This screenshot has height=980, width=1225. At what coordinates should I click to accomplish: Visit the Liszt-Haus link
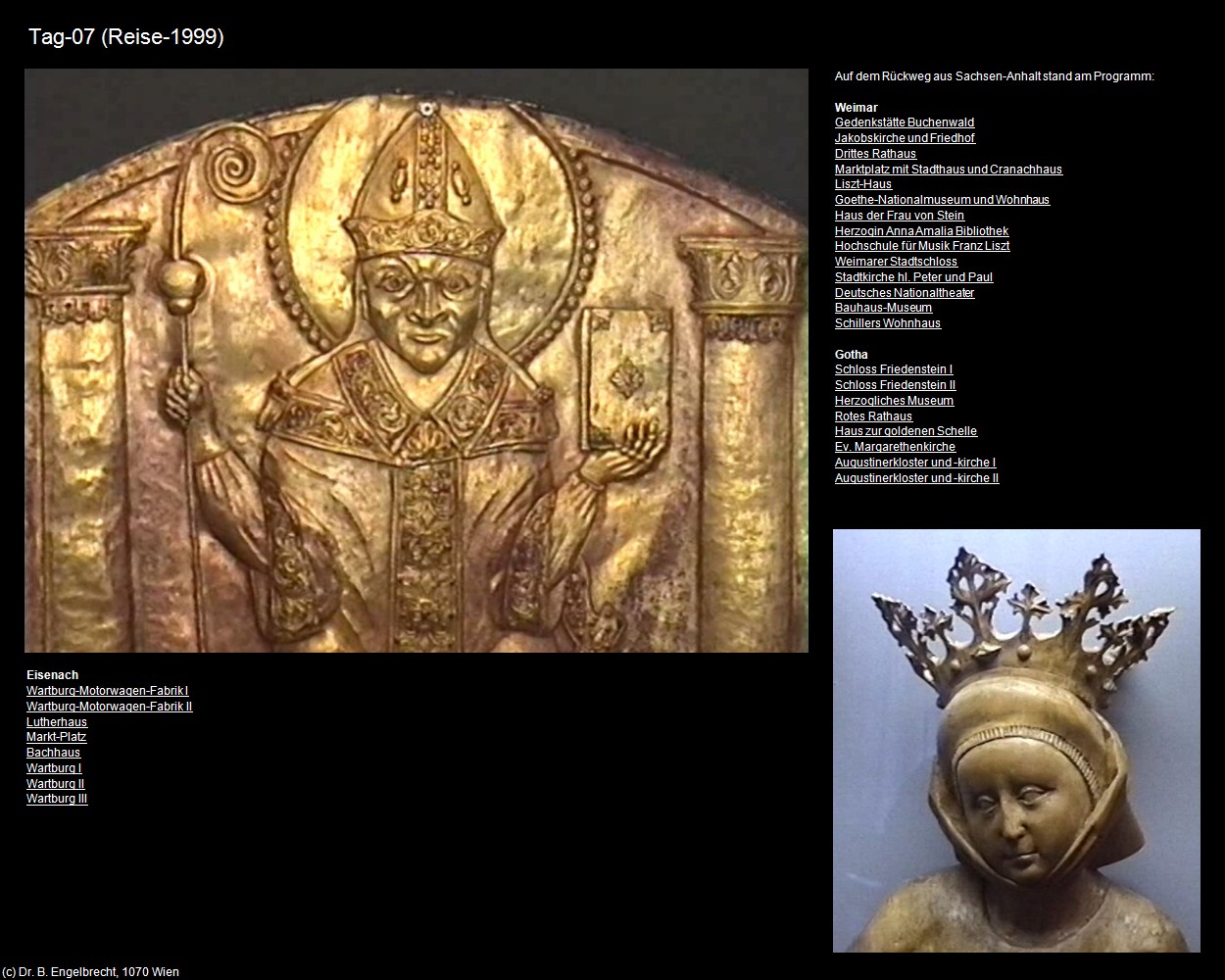tap(863, 184)
